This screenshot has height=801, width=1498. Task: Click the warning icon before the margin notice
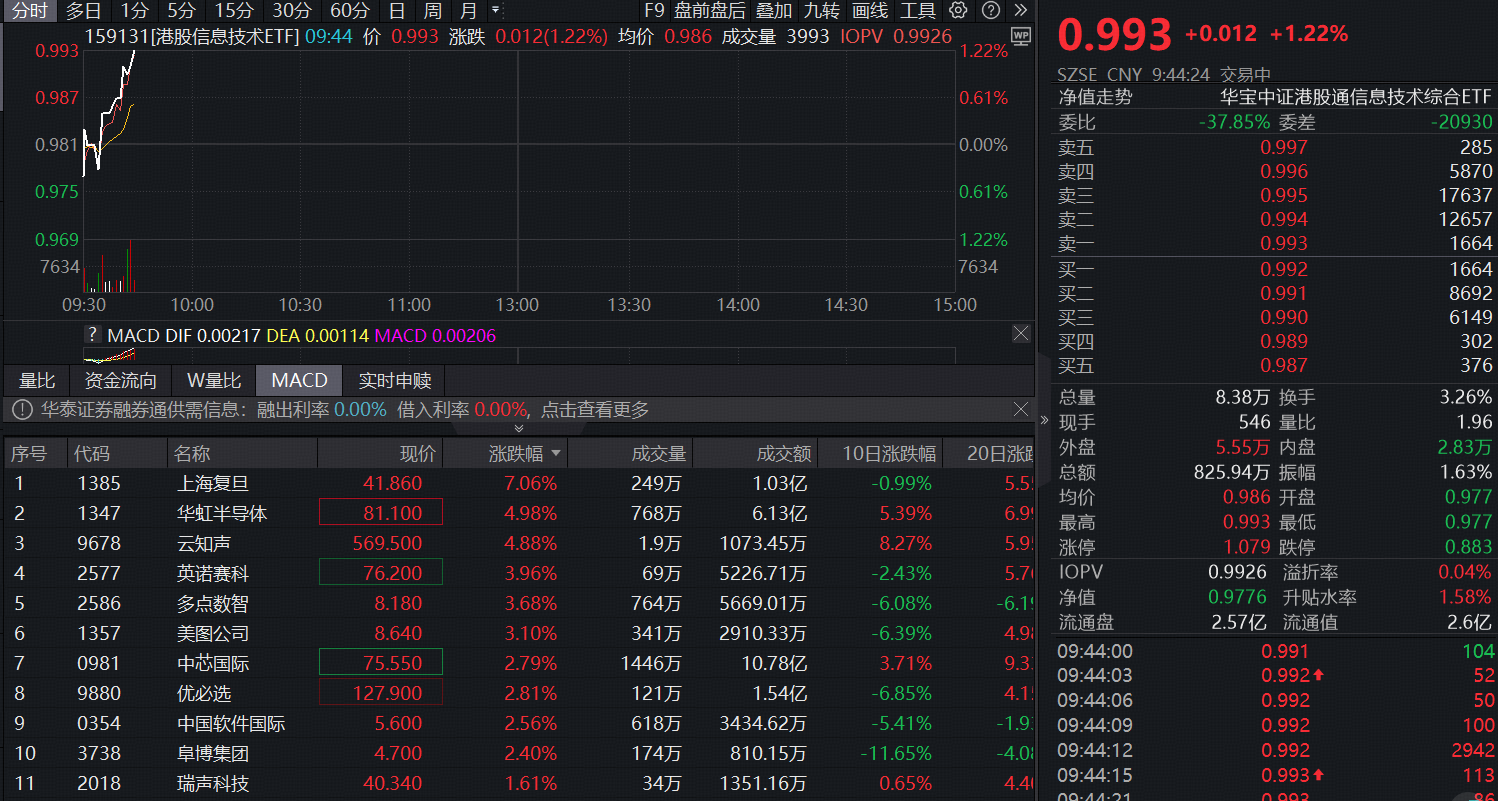tap(22, 410)
